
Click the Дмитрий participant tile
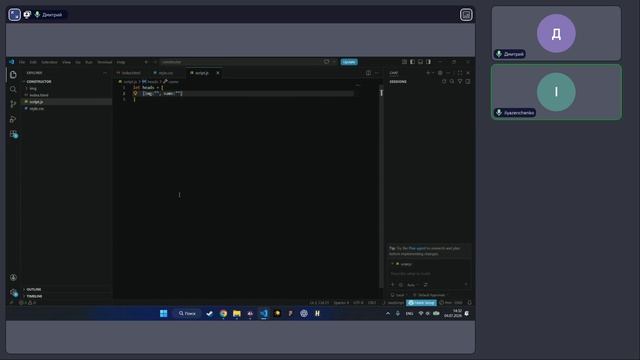pos(556,33)
